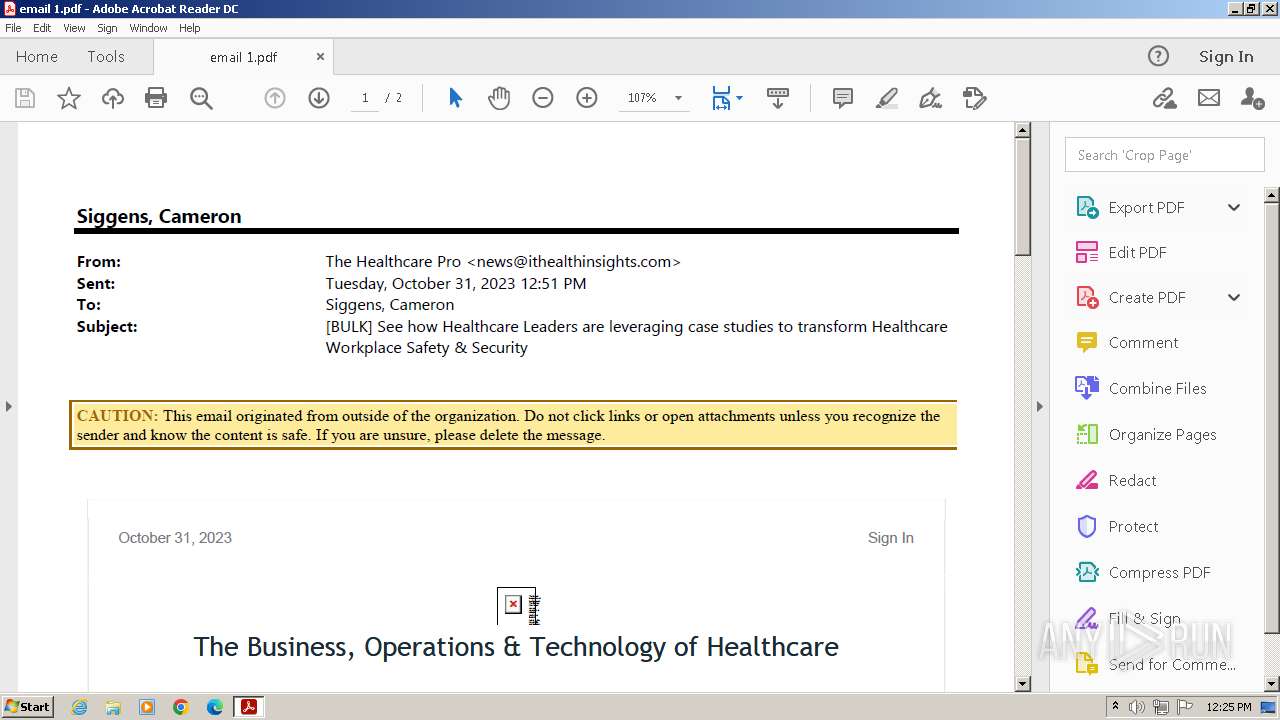Expand Export PDF chevron
1280x720 pixels.
pyautogui.click(x=1234, y=207)
